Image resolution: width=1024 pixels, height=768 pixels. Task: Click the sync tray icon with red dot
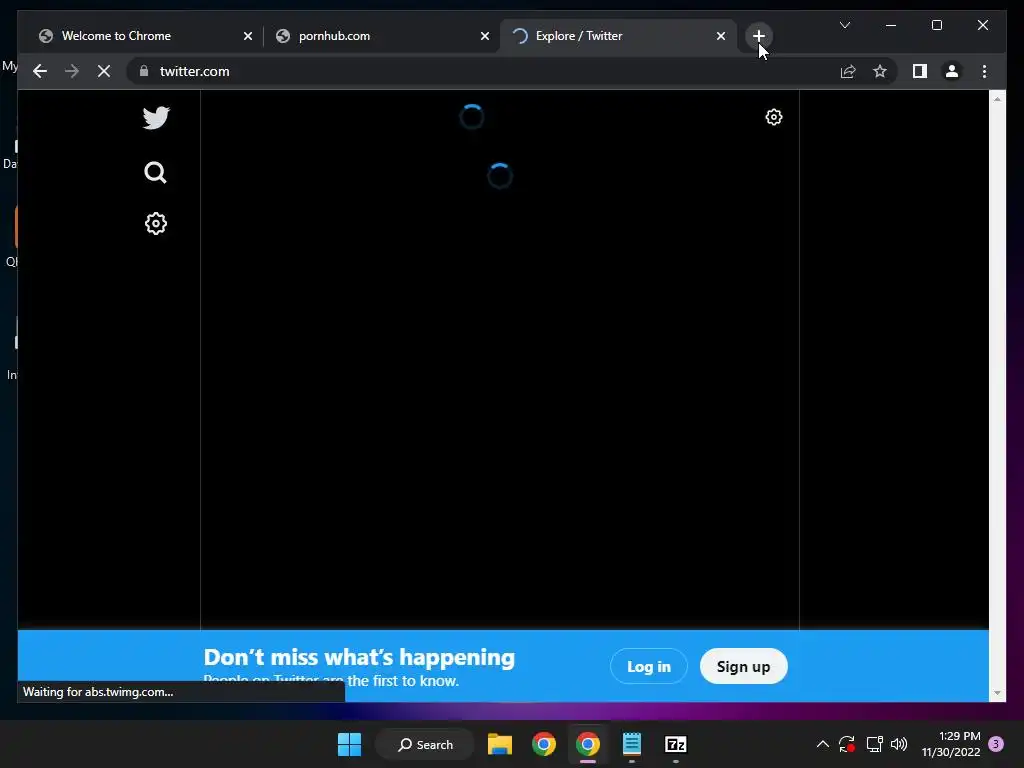point(847,744)
